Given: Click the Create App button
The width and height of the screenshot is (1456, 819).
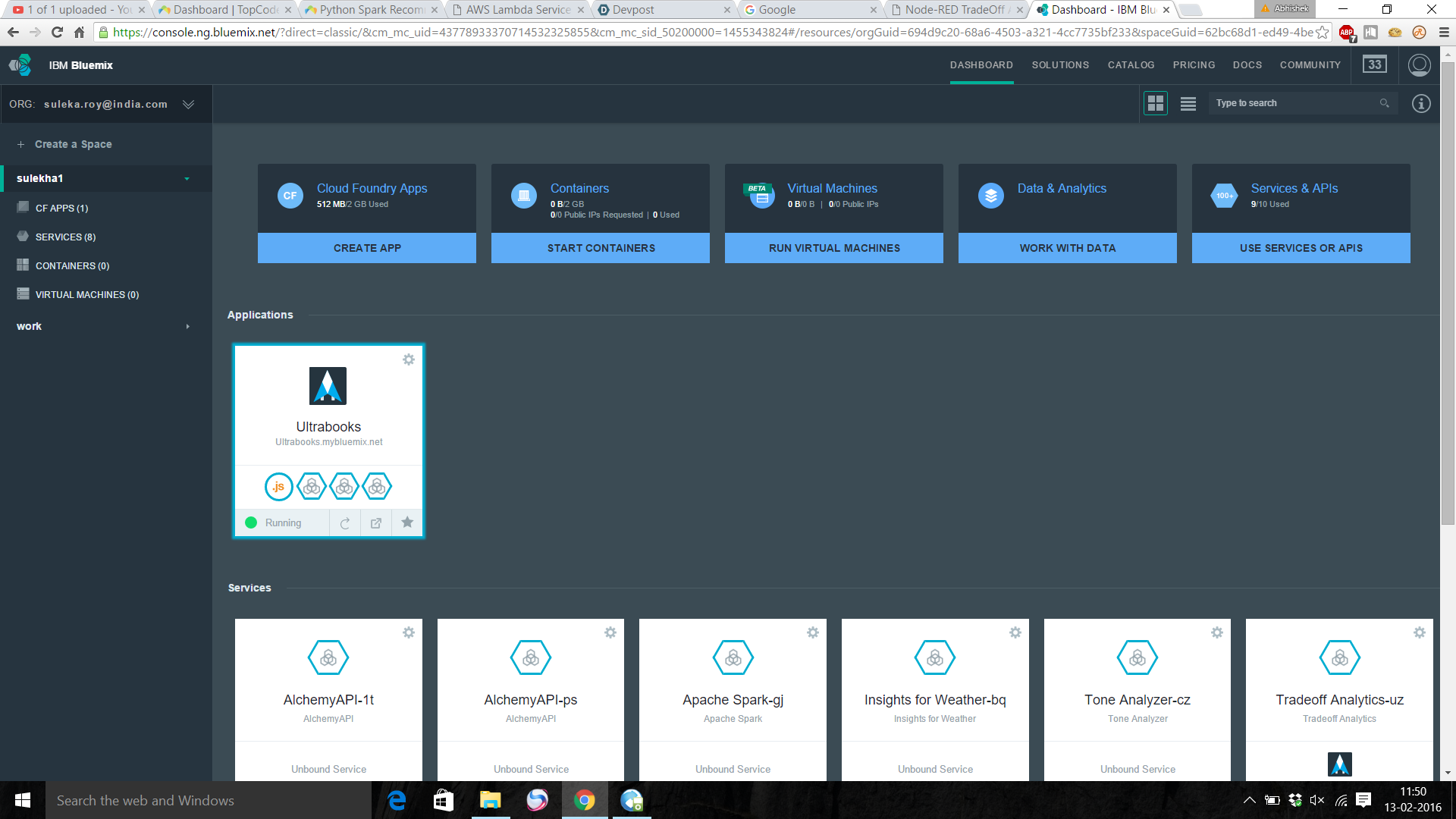Looking at the screenshot, I should (x=367, y=248).
